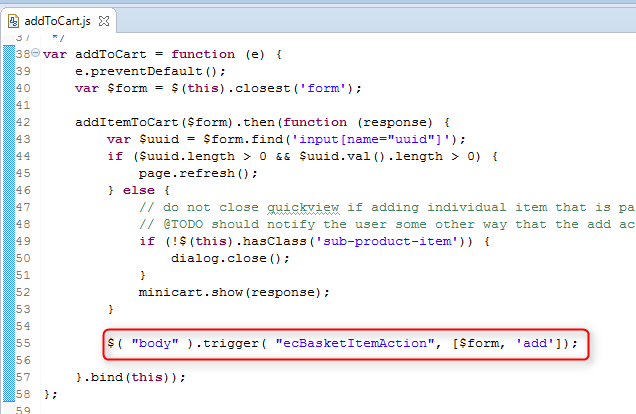
Task: Click 'var $form' declaration on line 40
Action: coord(111,88)
